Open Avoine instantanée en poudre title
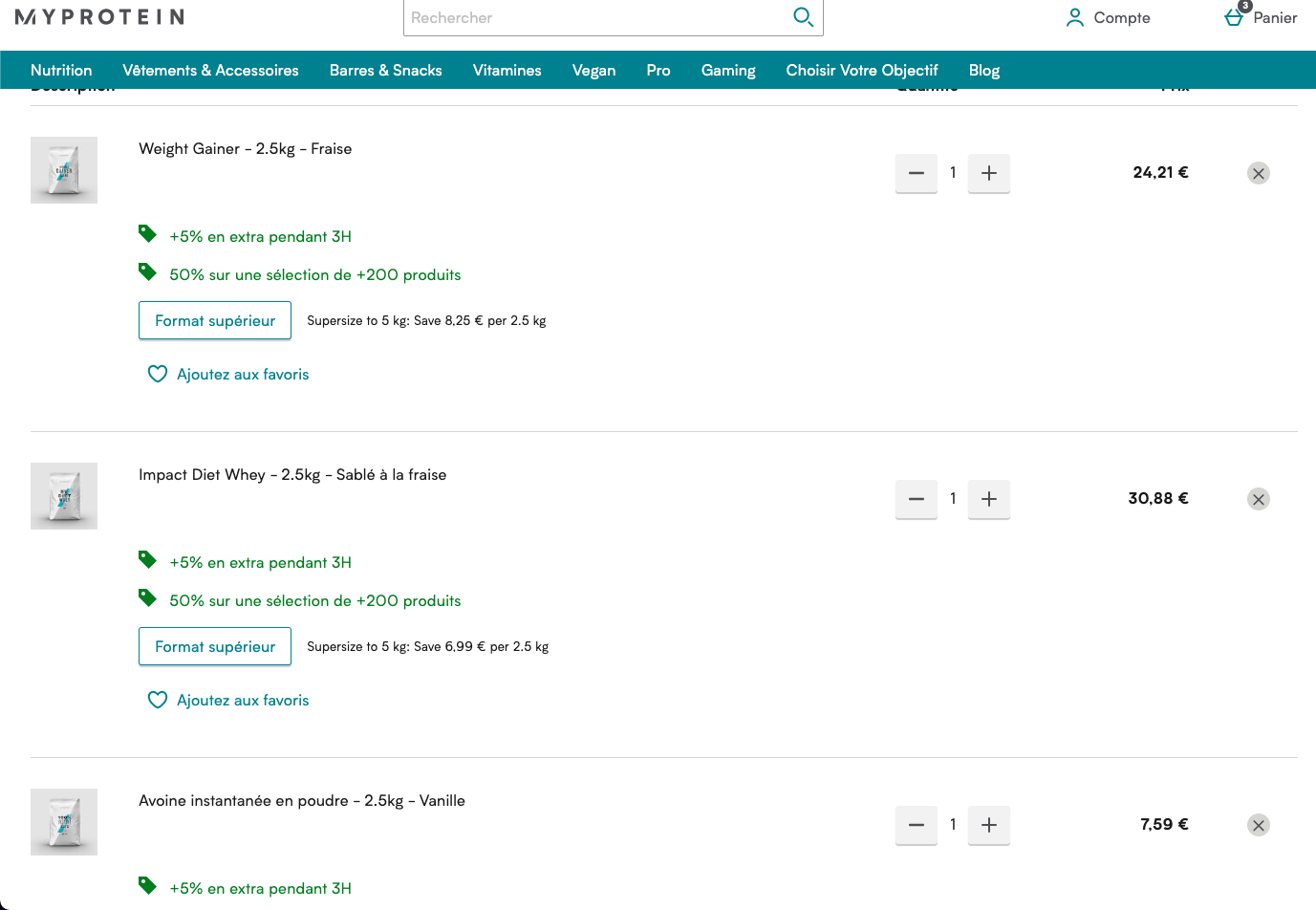The image size is (1316, 910). pos(302,801)
